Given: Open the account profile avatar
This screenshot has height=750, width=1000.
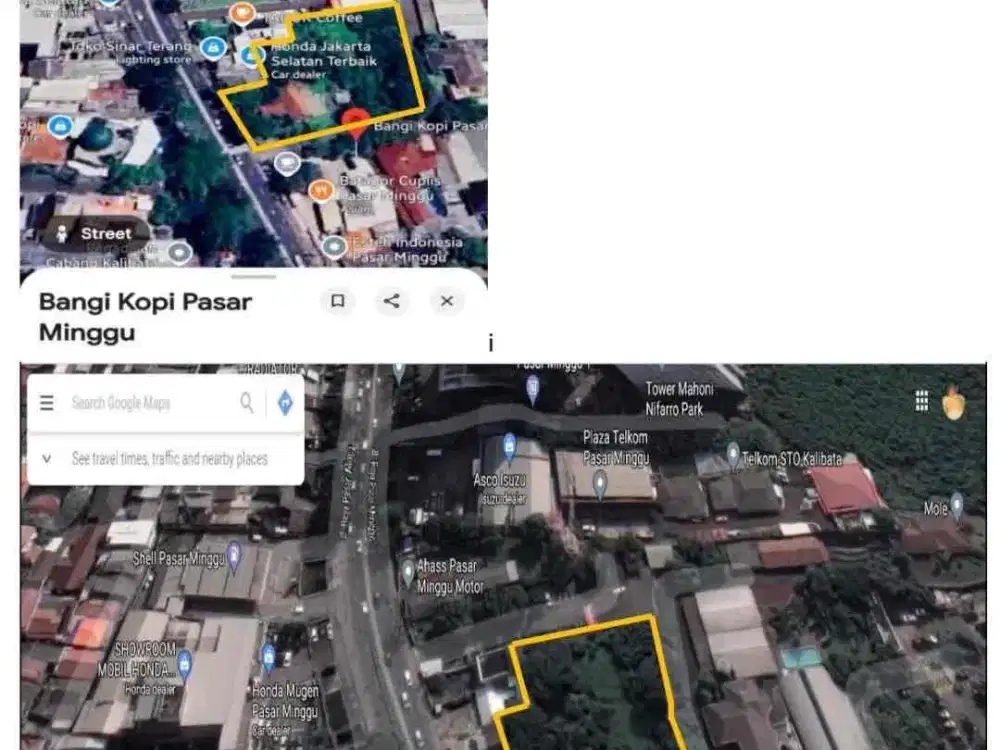Looking at the screenshot, I should click(x=953, y=402).
